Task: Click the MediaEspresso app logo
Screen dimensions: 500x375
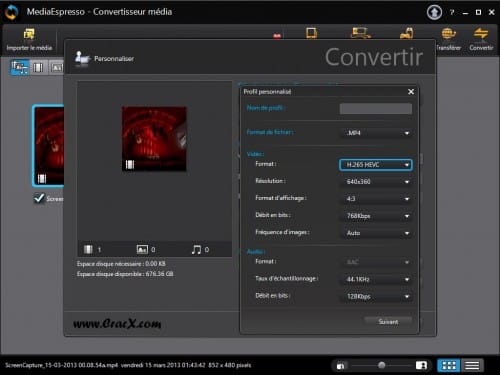Action: click(12, 12)
